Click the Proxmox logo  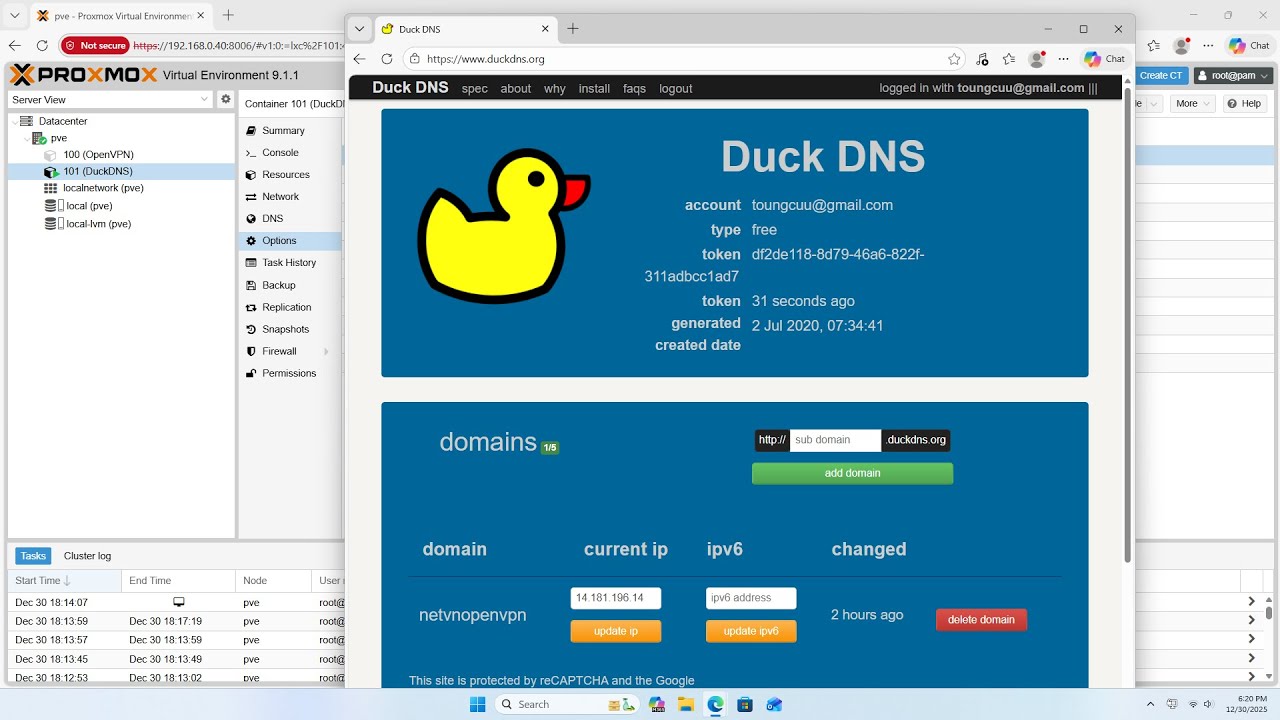pyautogui.click(x=84, y=75)
